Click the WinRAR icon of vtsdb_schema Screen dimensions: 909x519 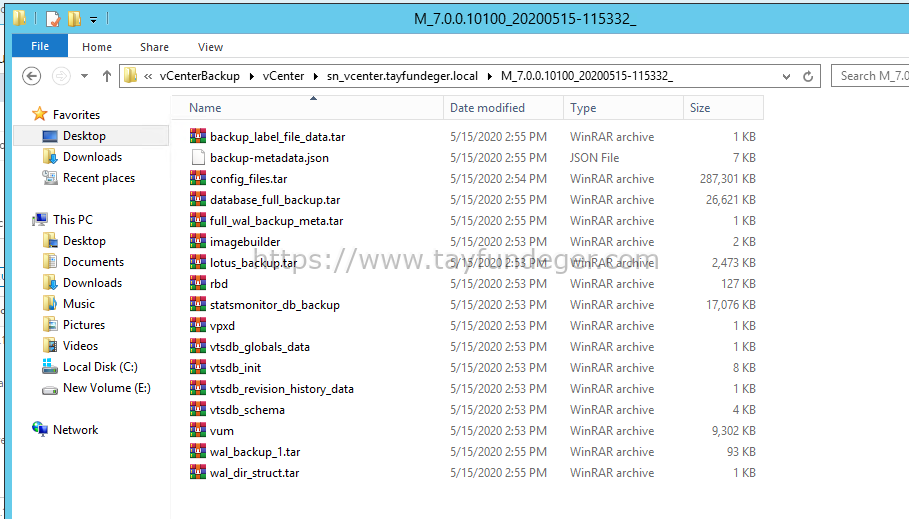(x=198, y=409)
